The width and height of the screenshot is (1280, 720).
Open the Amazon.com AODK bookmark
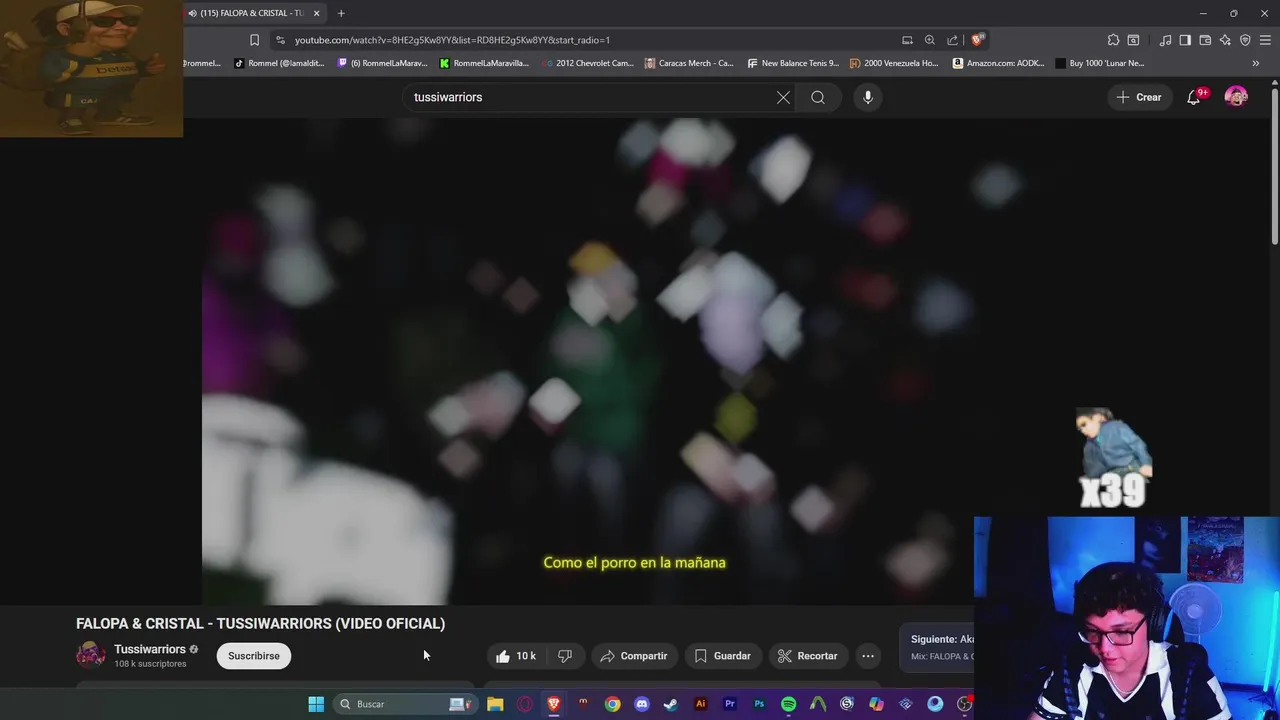coord(998,63)
